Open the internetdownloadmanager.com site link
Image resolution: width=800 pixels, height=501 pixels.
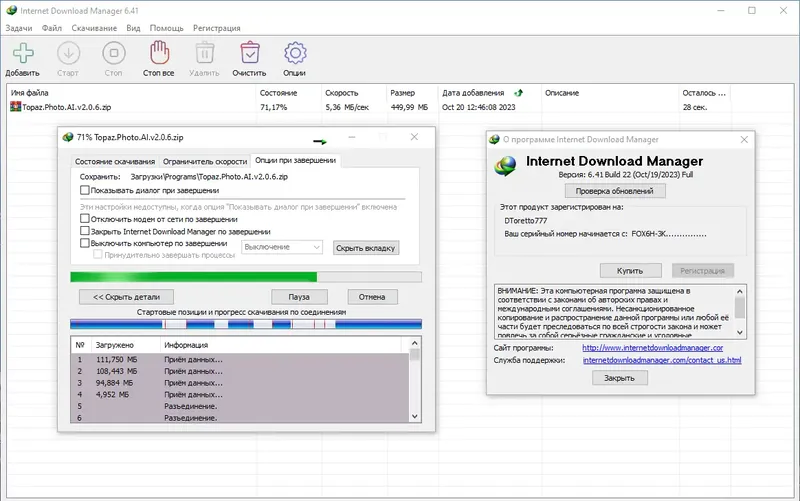tap(653, 347)
